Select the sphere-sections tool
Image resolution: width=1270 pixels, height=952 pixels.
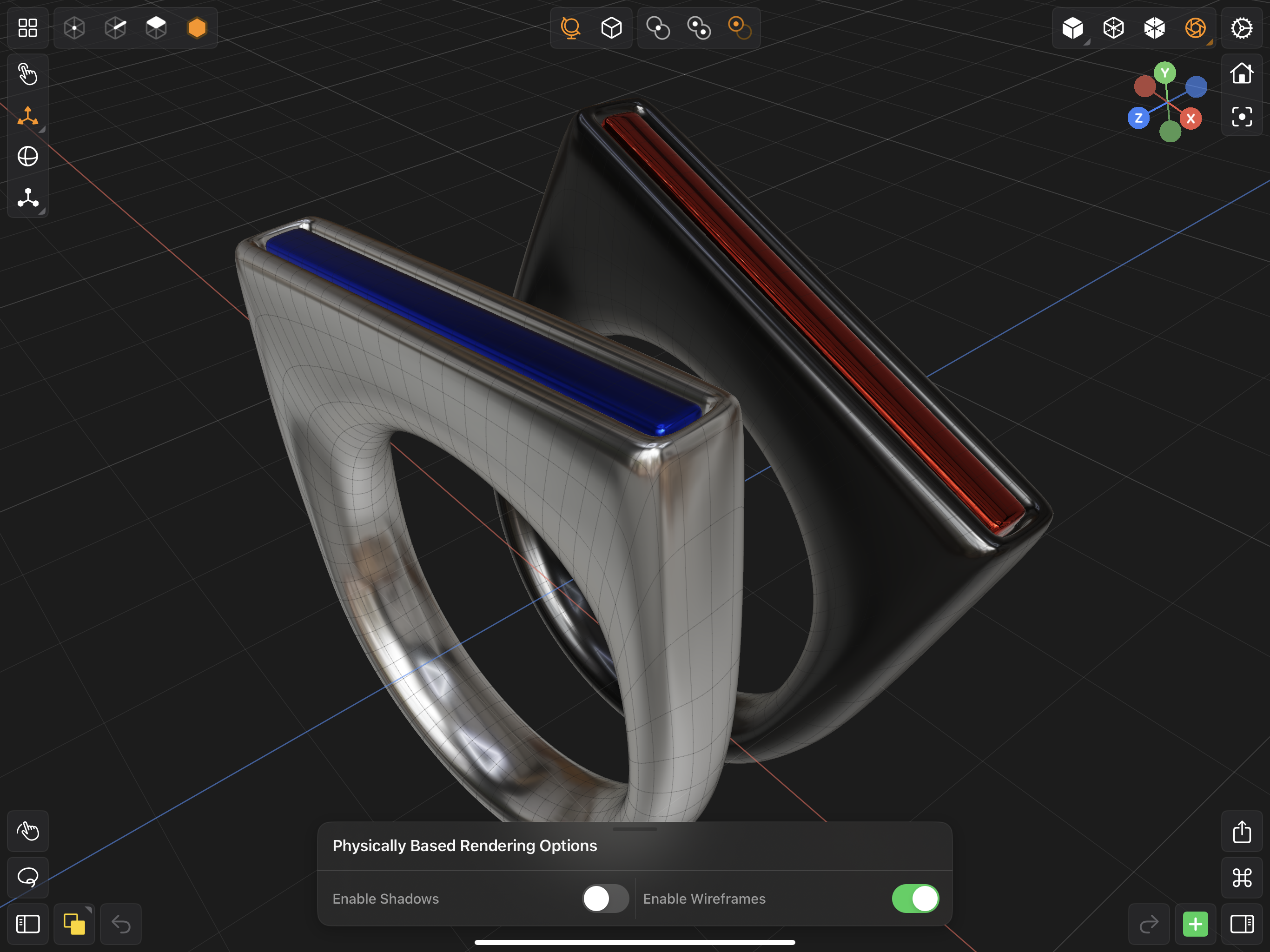tap(27, 156)
